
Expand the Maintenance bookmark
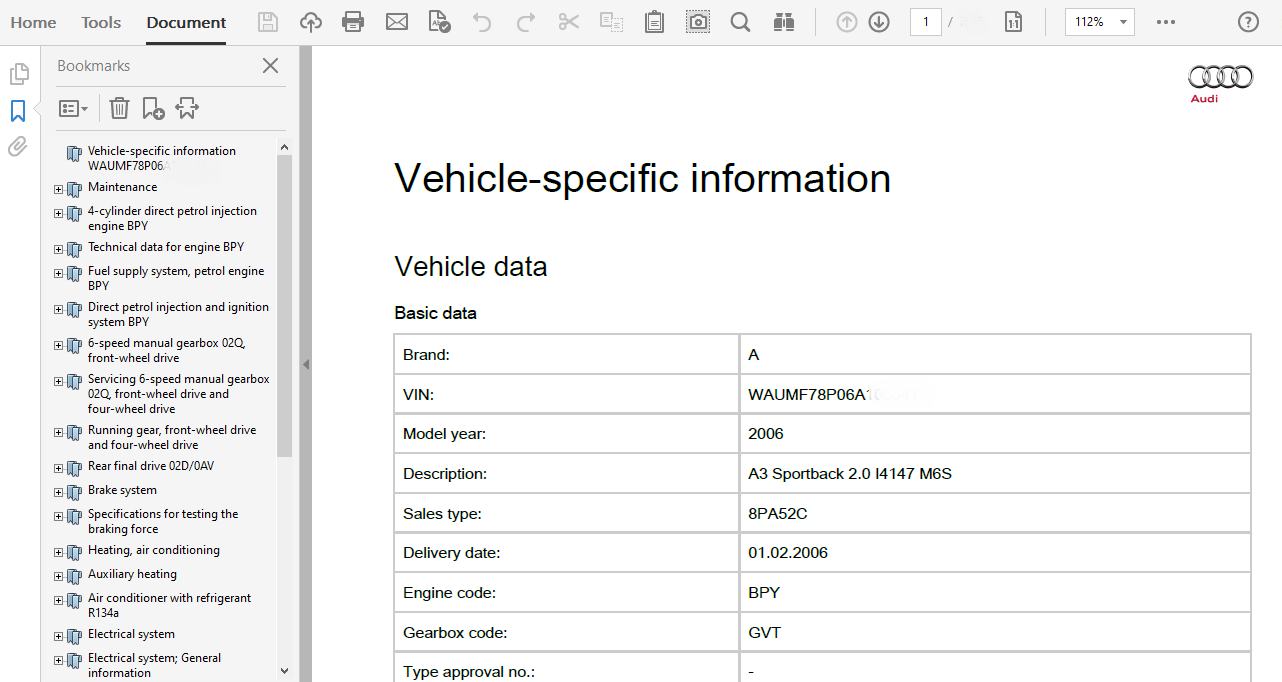[59, 189]
